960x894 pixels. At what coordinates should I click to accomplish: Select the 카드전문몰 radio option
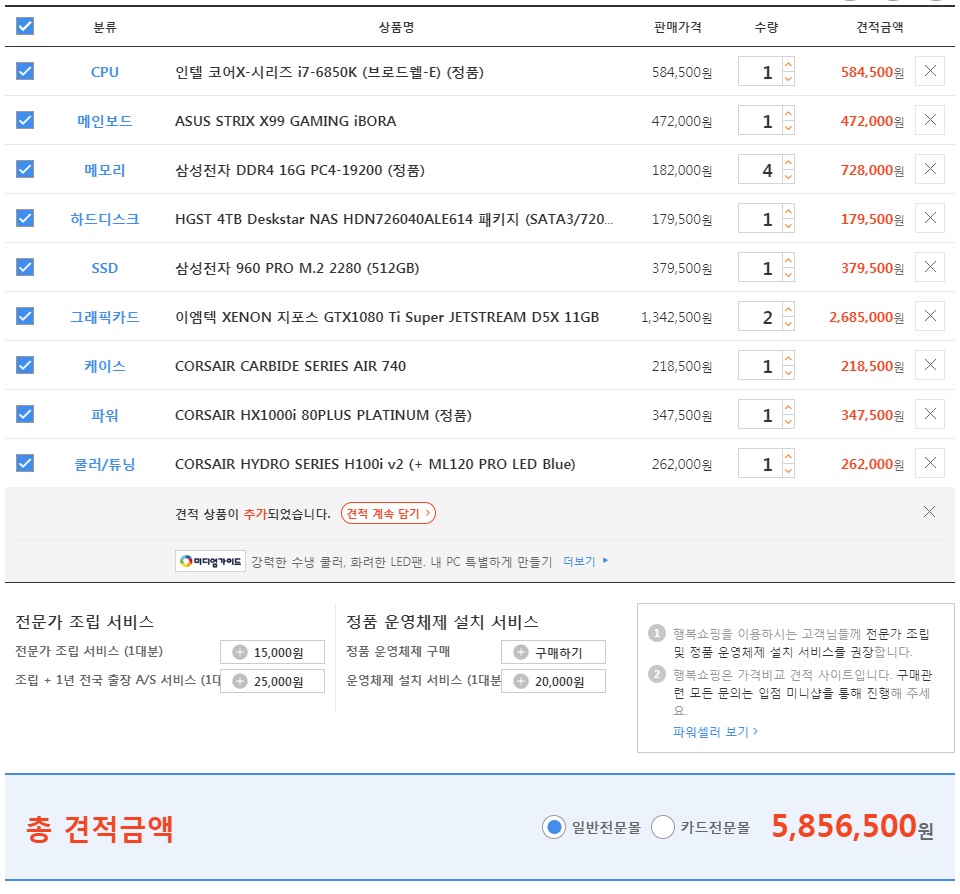pyautogui.click(x=662, y=828)
